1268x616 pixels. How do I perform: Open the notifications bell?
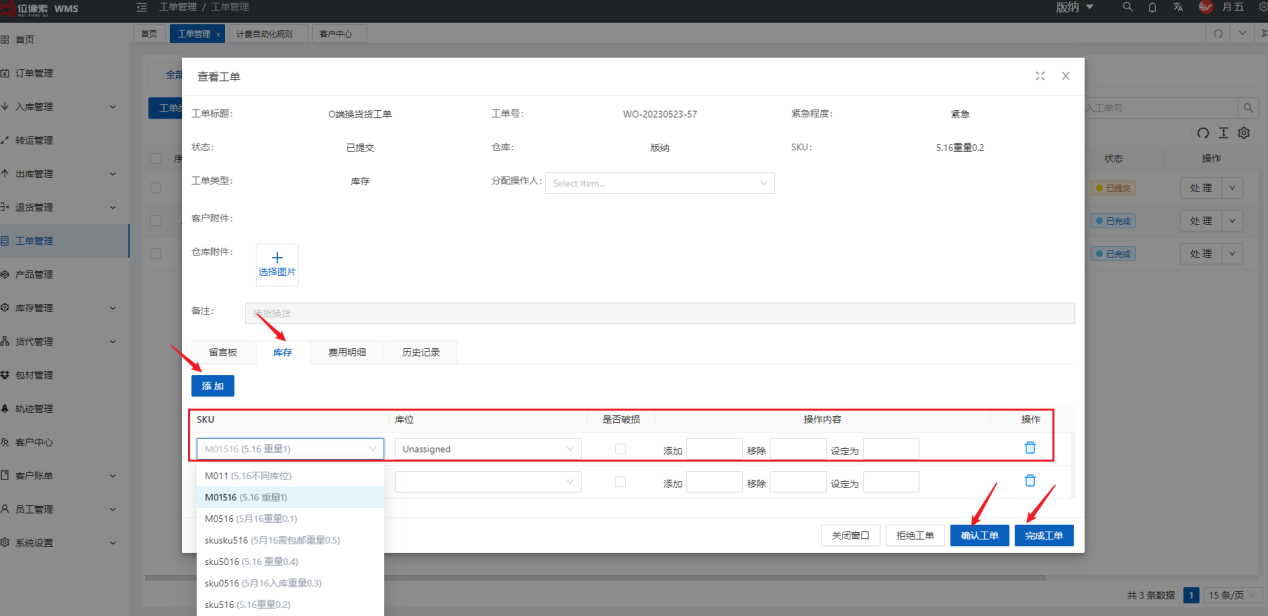tap(1152, 7)
